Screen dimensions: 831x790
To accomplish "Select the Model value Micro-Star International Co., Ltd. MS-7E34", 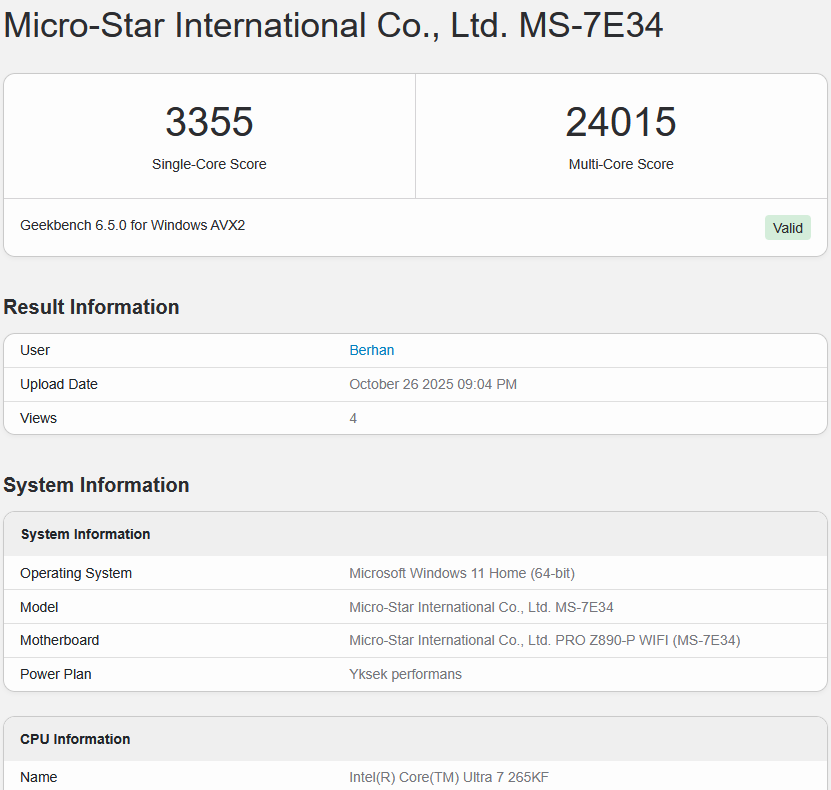I will [x=481, y=607].
